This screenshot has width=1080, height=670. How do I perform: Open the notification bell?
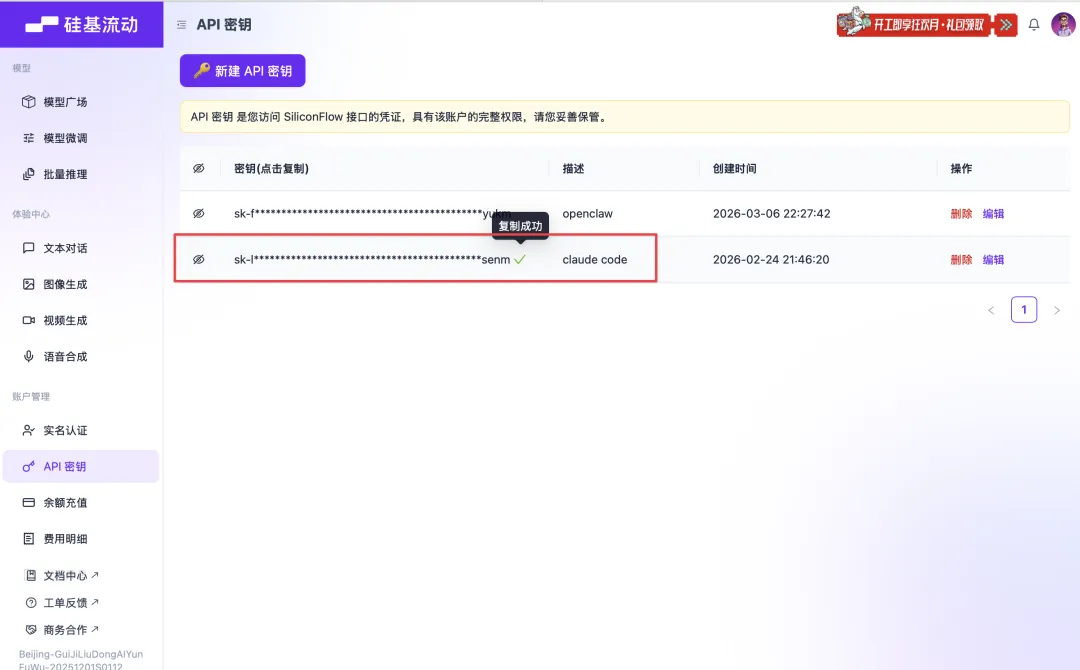(1034, 25)
